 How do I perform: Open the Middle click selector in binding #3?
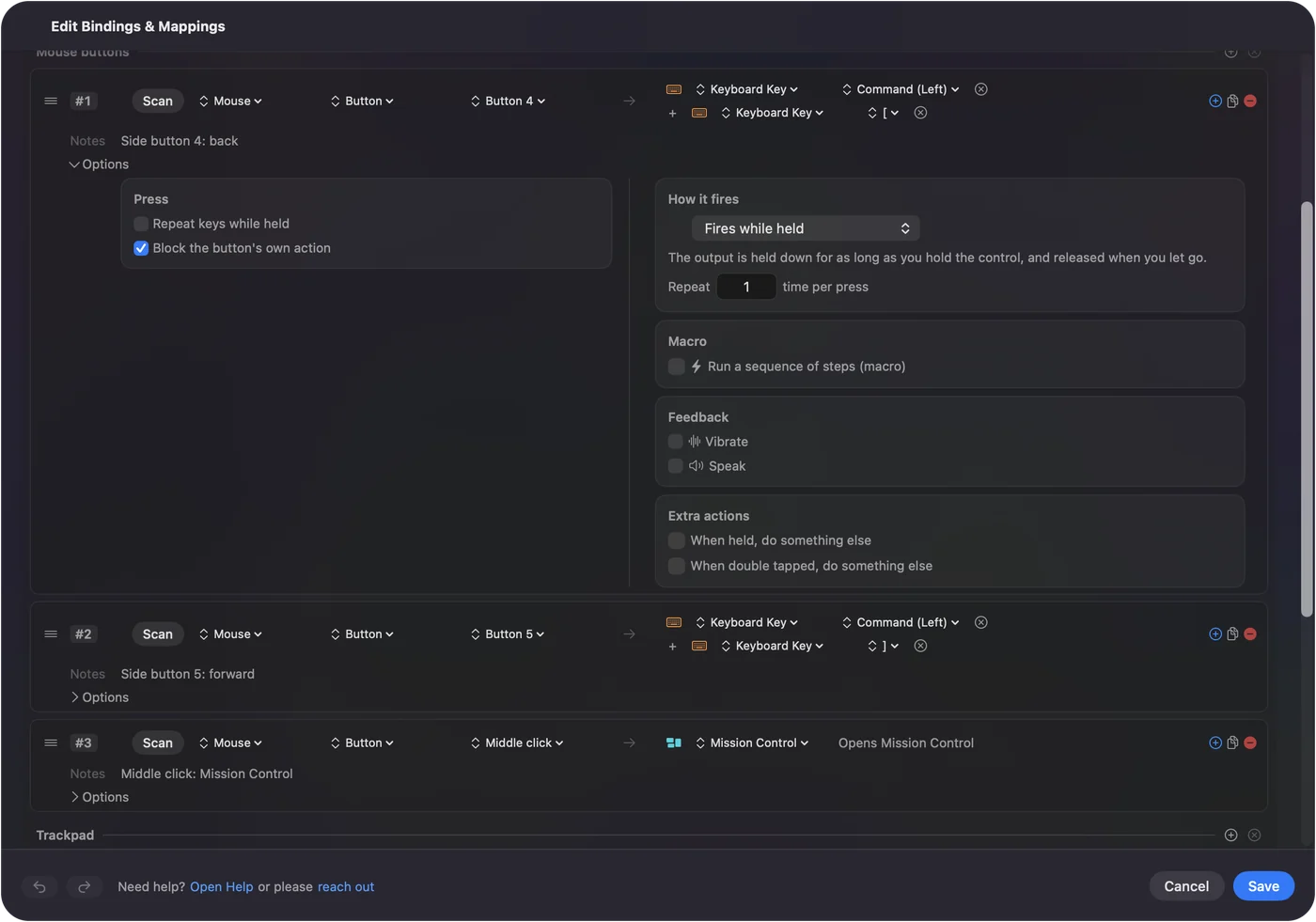point(518,742)
